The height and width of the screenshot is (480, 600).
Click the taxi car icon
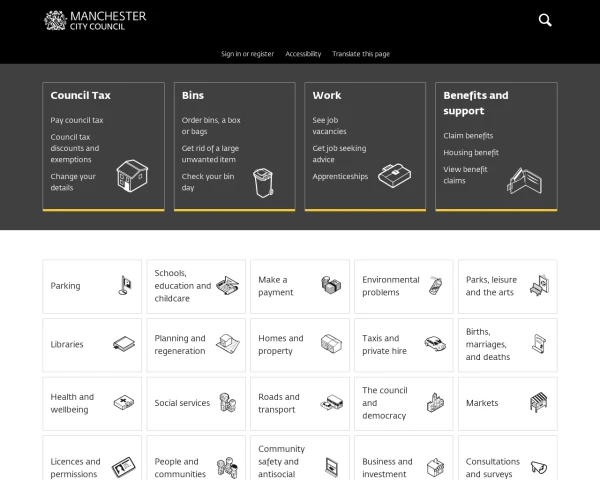pyautogui.click(x=435, y=343)
